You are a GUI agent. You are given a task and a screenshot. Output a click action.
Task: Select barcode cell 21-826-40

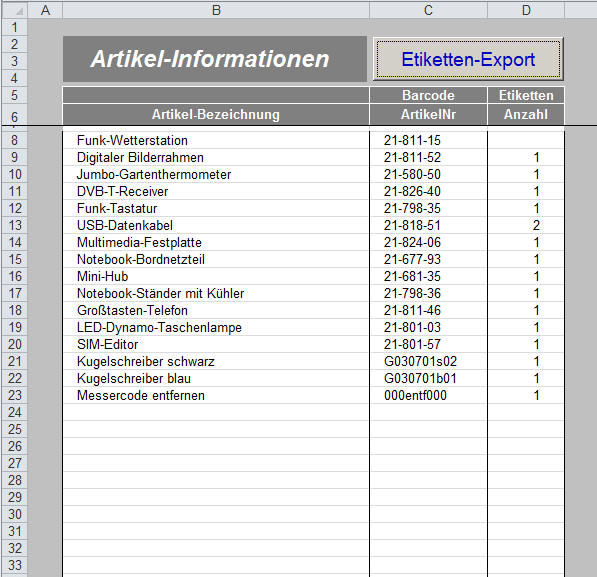click(x=428, y=191)
